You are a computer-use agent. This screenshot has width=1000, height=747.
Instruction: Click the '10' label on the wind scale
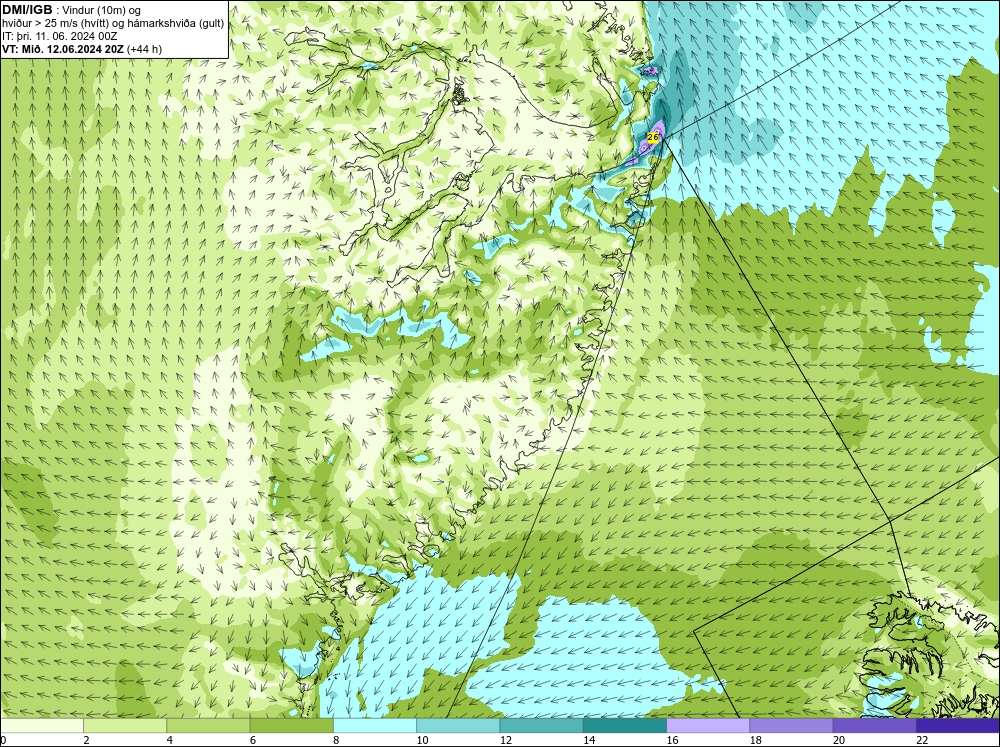(422, 740)
